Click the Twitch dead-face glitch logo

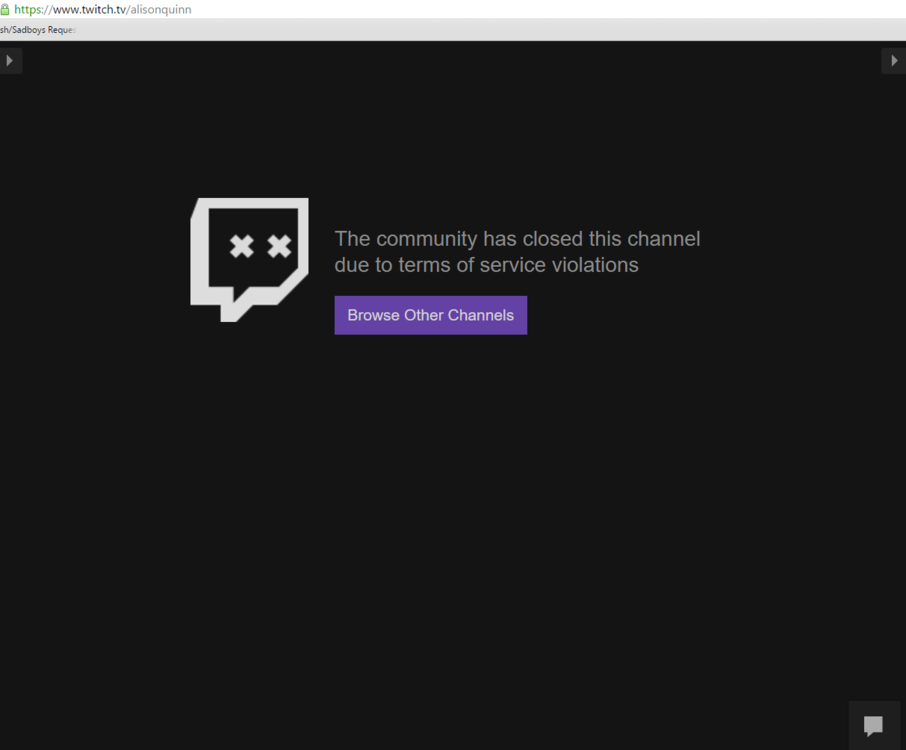pos(249,259)
